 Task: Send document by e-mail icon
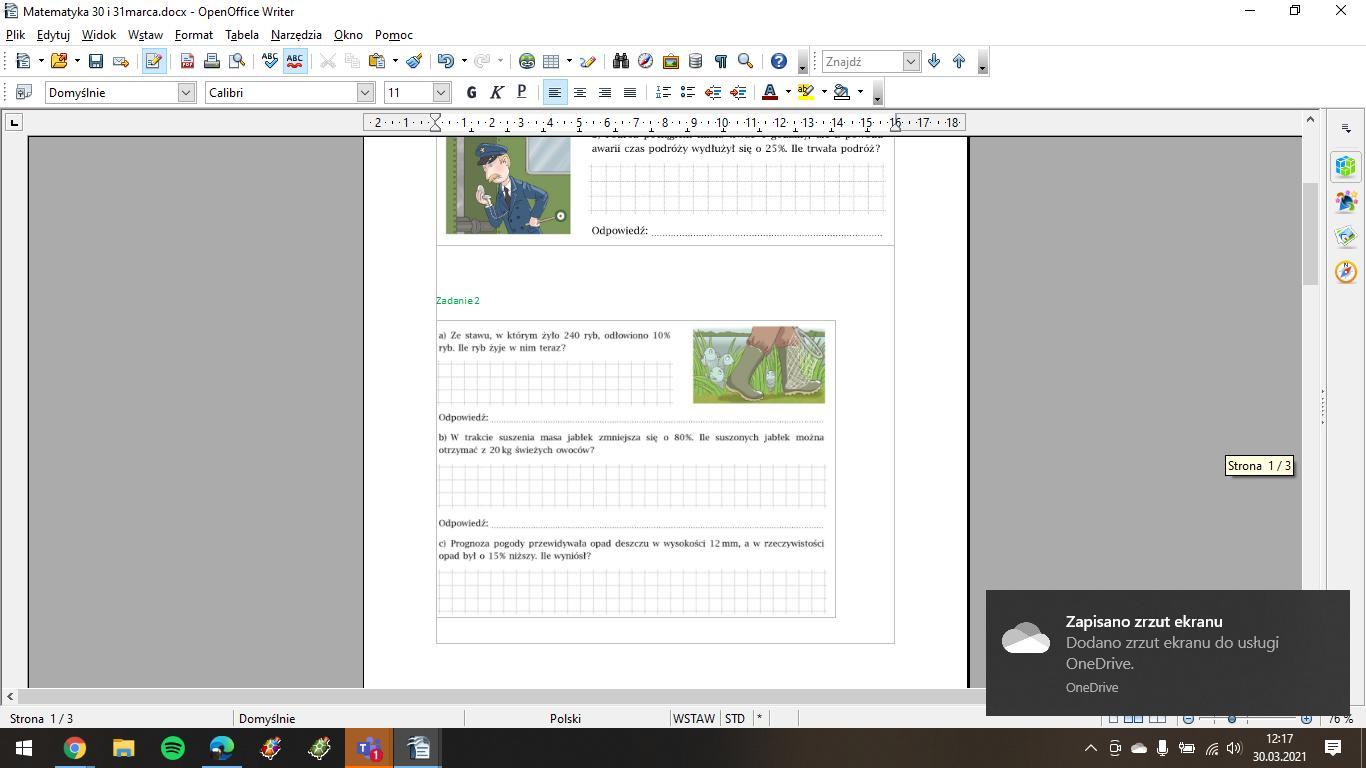click(121, 61)
